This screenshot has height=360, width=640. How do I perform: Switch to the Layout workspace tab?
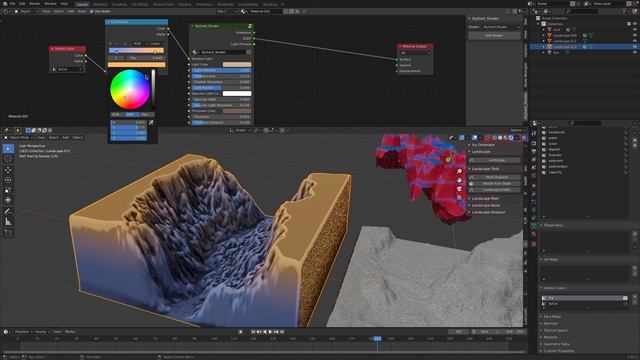tap(82, 4)
